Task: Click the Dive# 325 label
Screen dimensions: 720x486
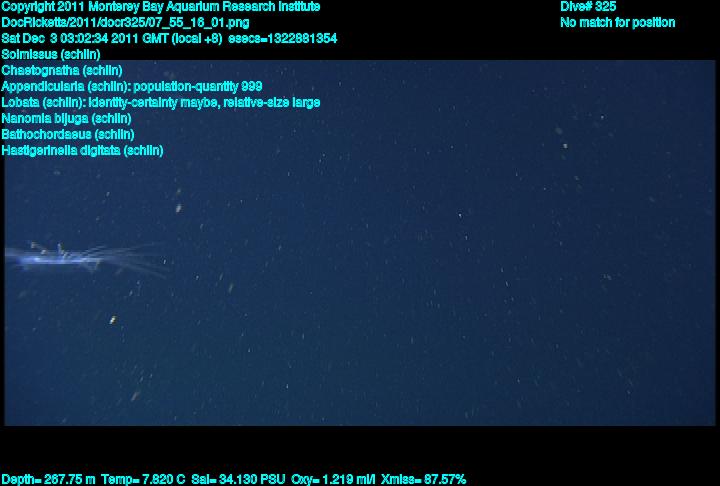Action: 588,7
